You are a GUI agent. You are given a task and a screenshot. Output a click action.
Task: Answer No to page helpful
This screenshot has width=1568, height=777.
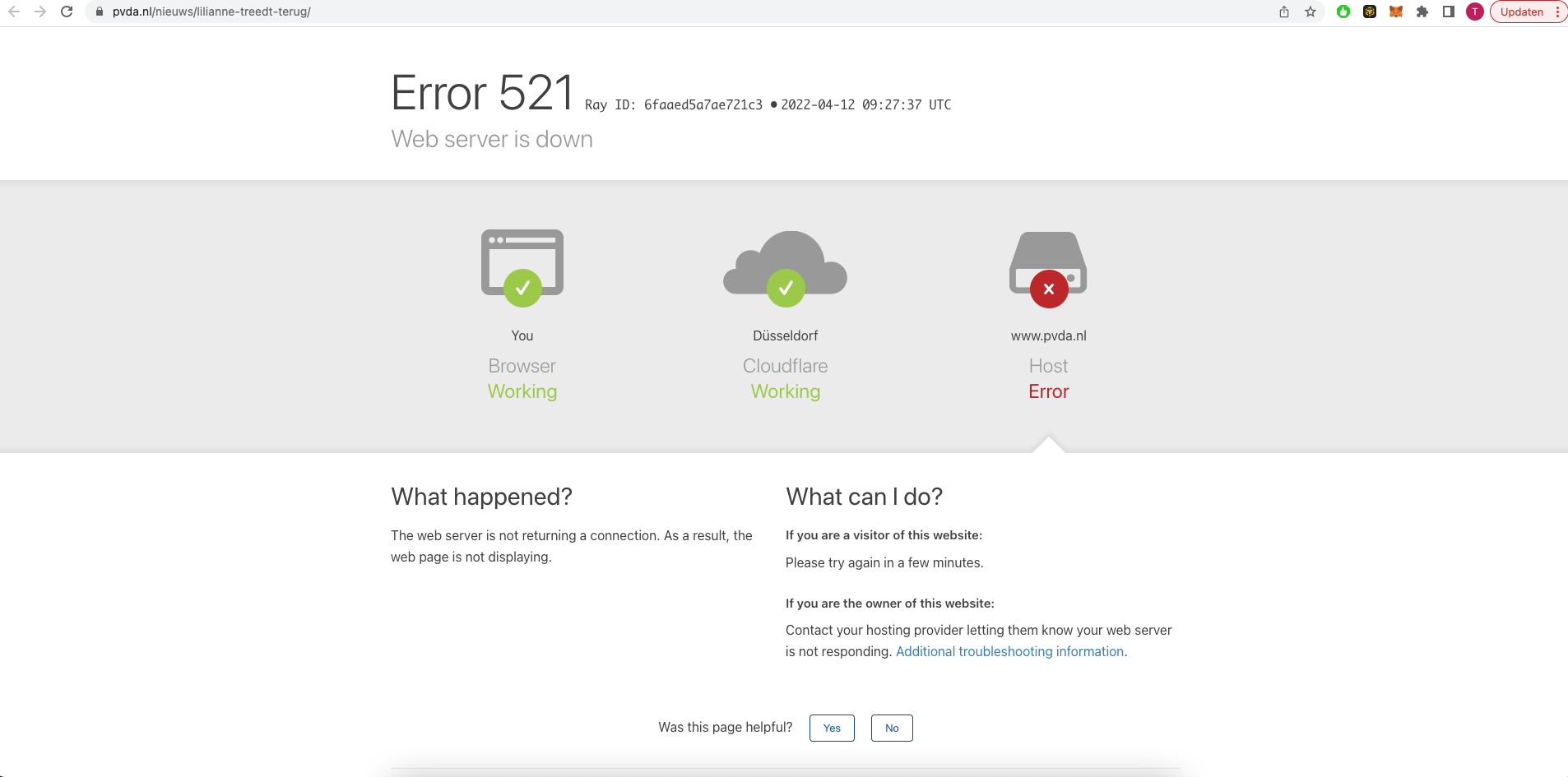(892, 728)
